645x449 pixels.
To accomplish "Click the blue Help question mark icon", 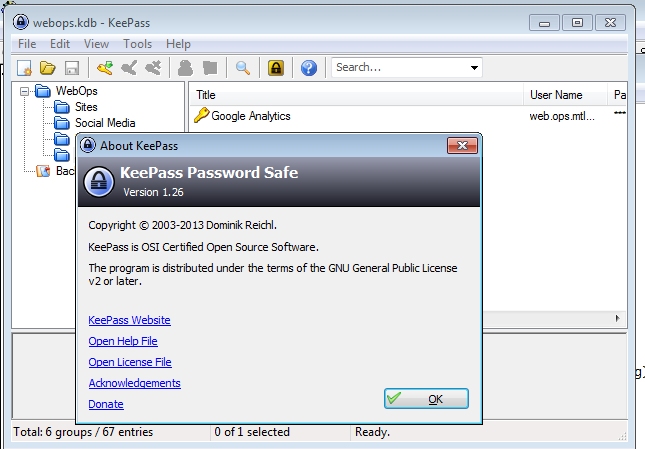I will coord(309,68).
